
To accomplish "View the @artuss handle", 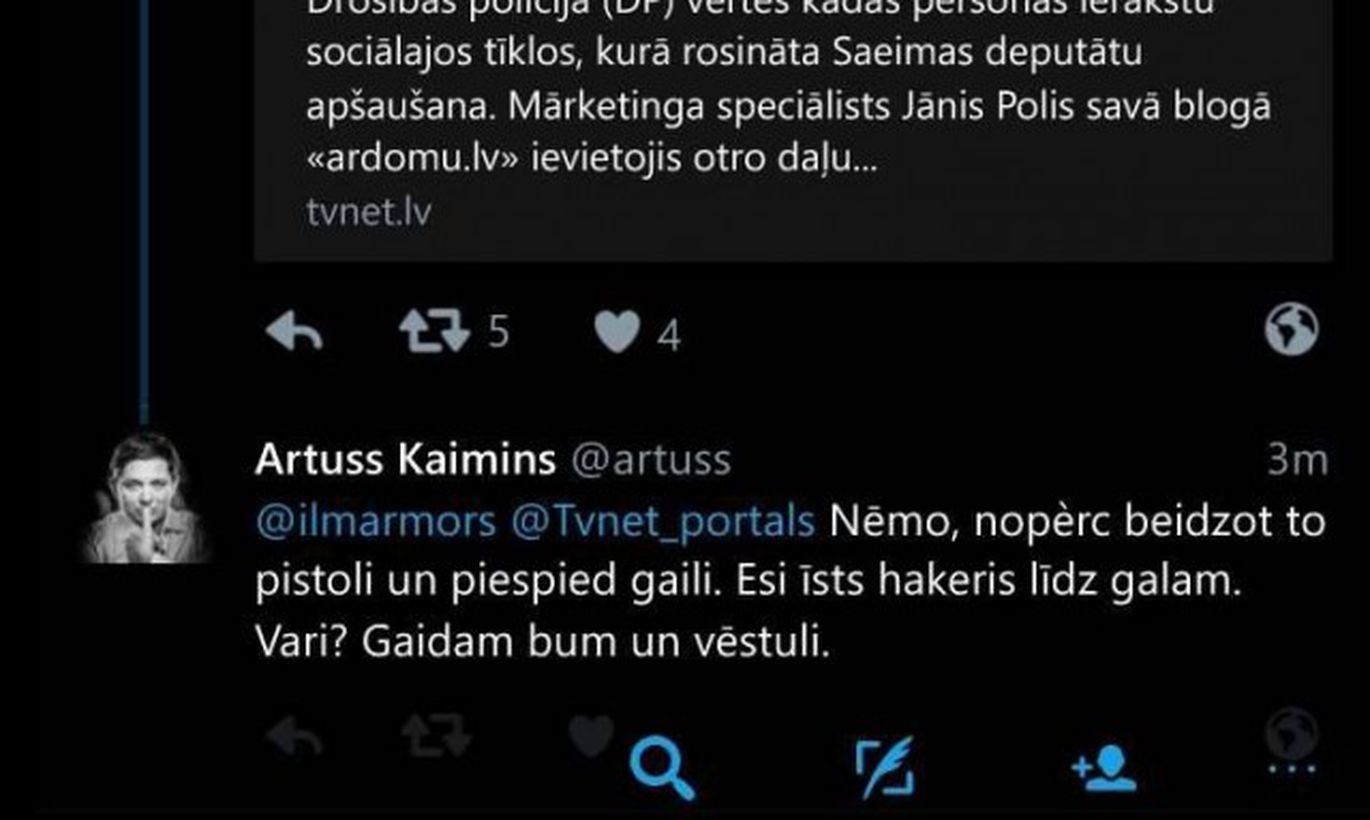I will point(650,460).
